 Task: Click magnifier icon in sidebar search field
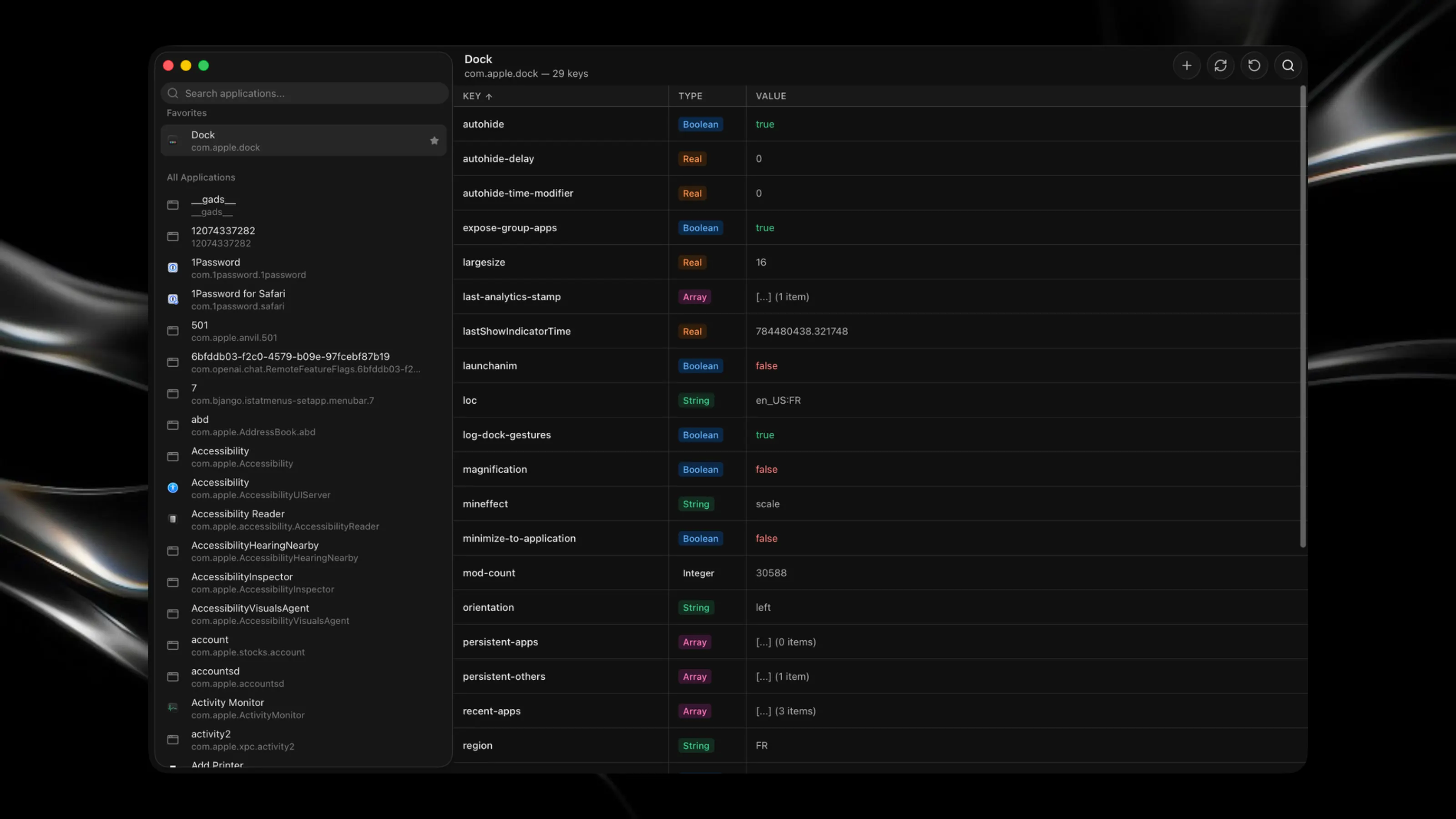pyautogui.click(x=173, y=93)
